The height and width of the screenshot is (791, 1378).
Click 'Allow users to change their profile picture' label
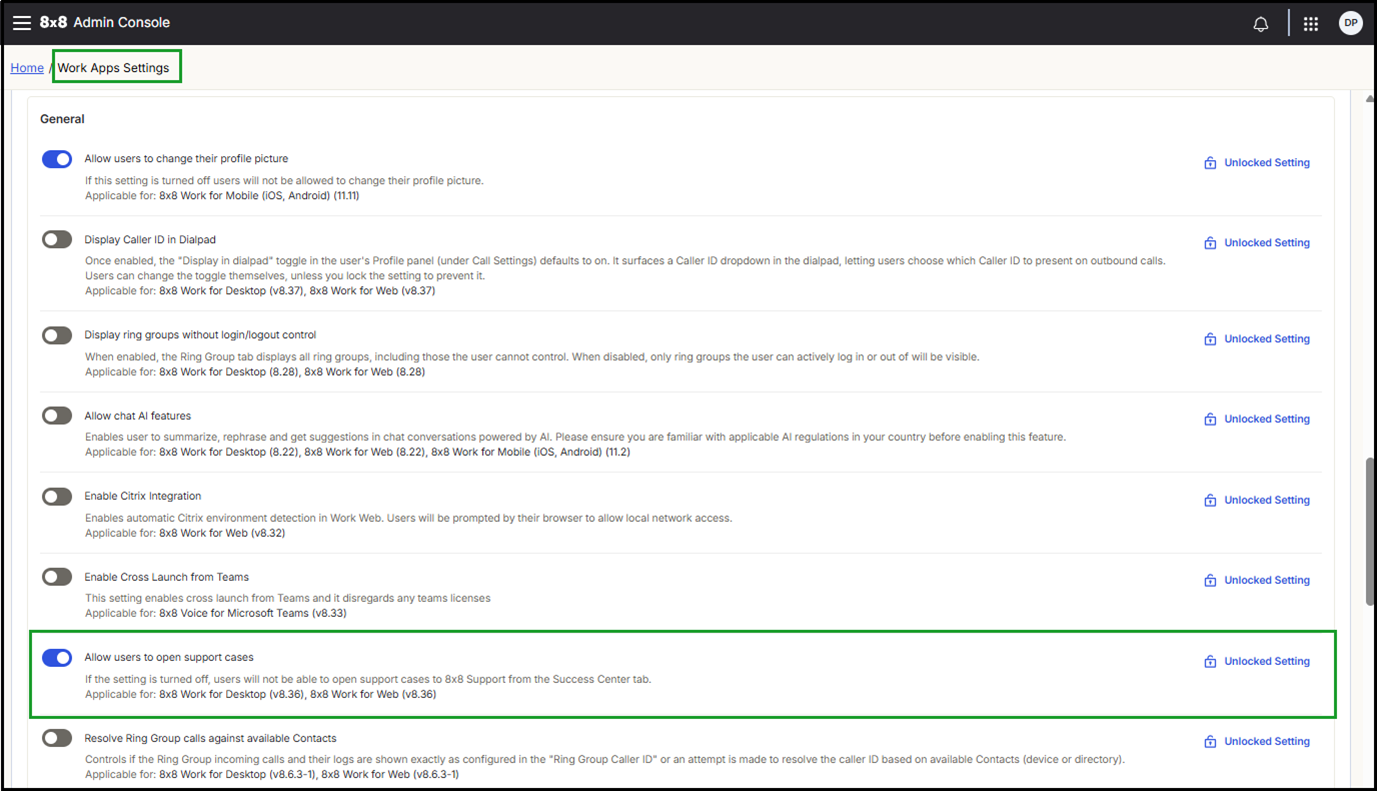pyautogui.click(x=186, y=159)
